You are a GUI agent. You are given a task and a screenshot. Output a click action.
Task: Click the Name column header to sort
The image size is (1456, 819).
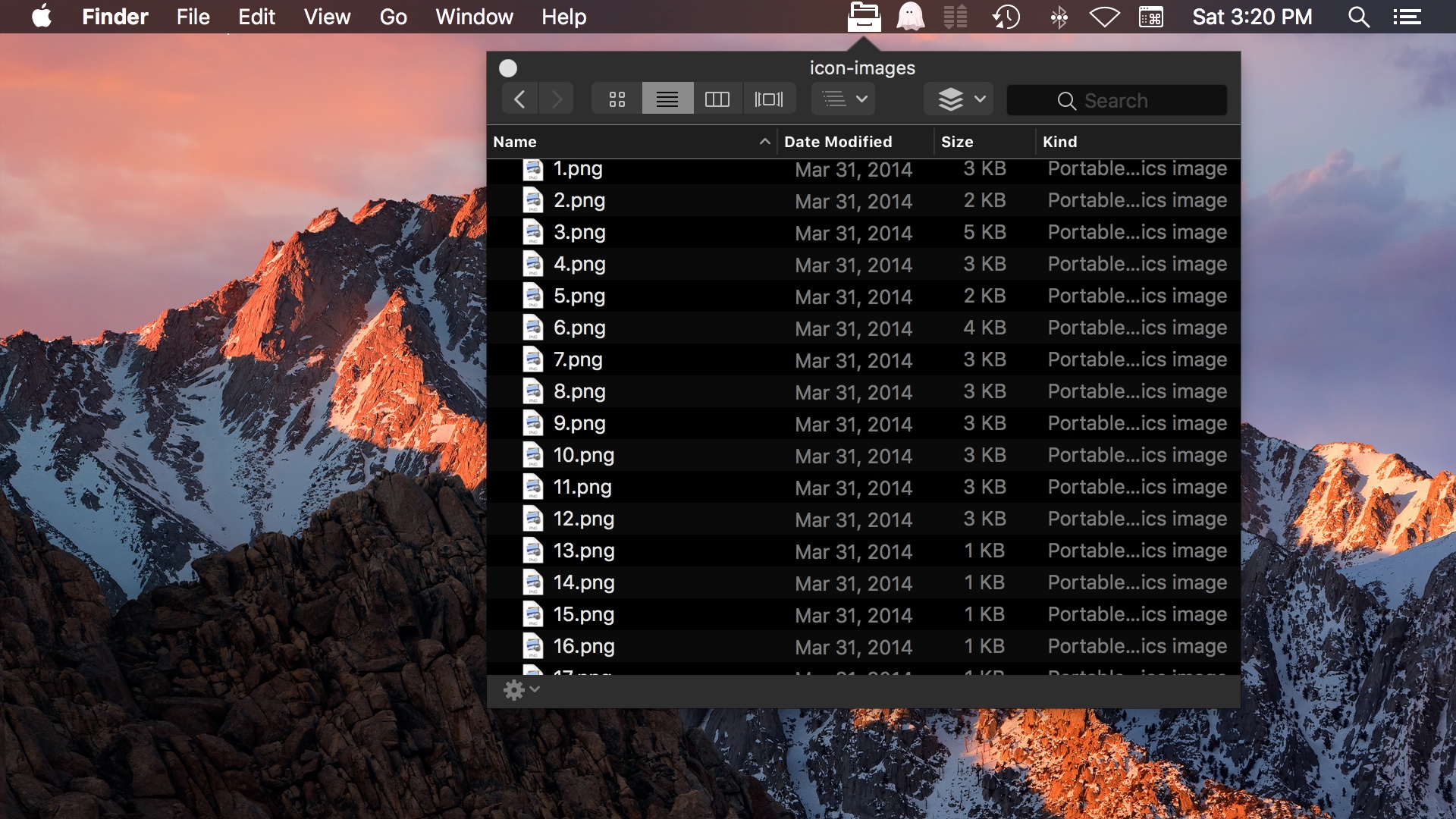point(631,141)
